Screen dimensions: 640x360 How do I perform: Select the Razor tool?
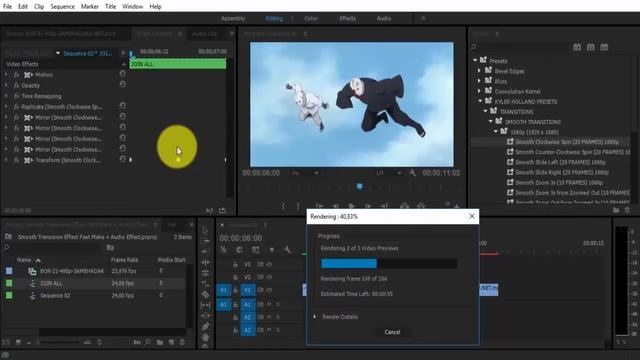[205, 294]
